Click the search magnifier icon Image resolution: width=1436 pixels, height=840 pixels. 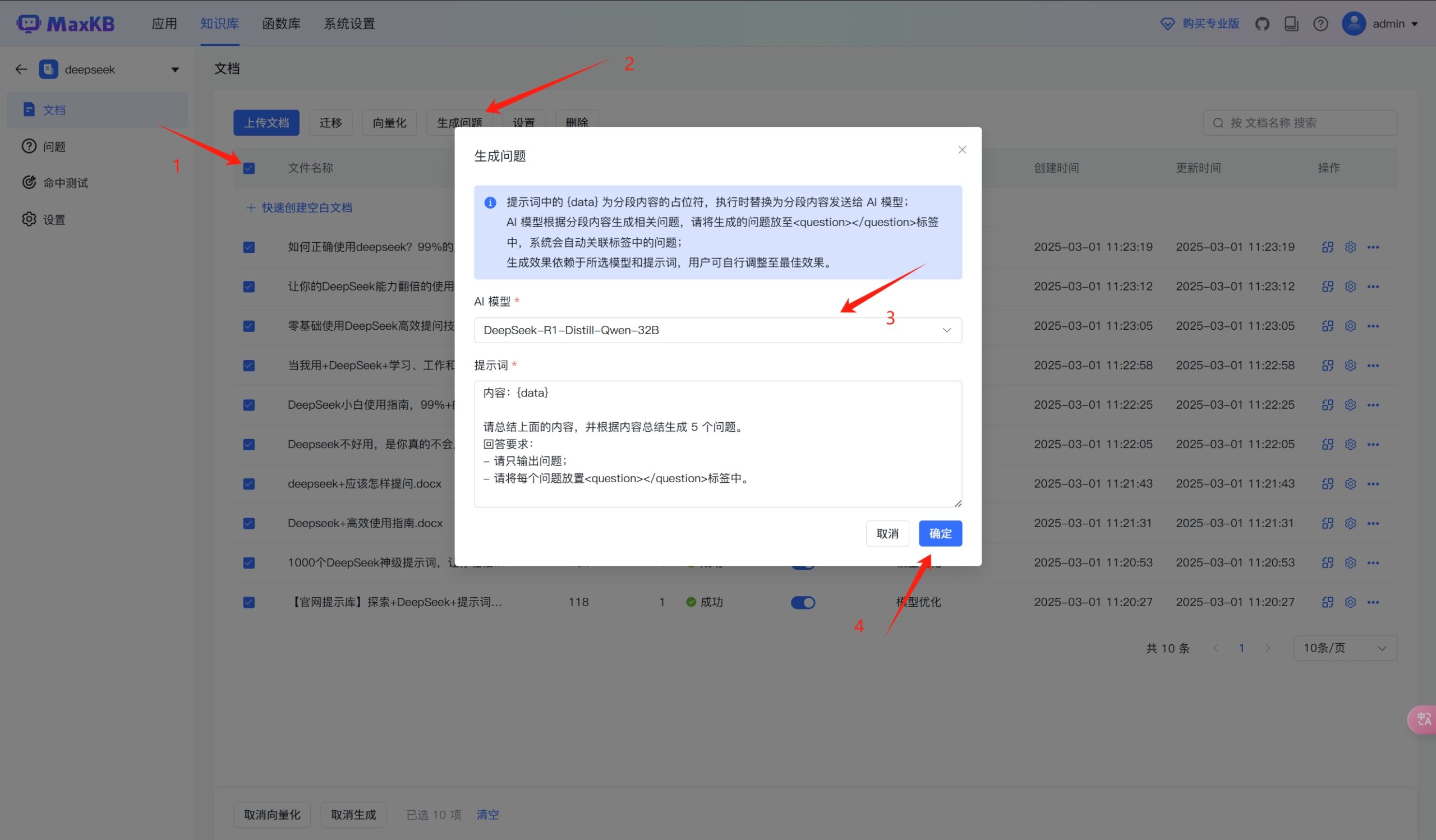click(x=1218, y=123)
